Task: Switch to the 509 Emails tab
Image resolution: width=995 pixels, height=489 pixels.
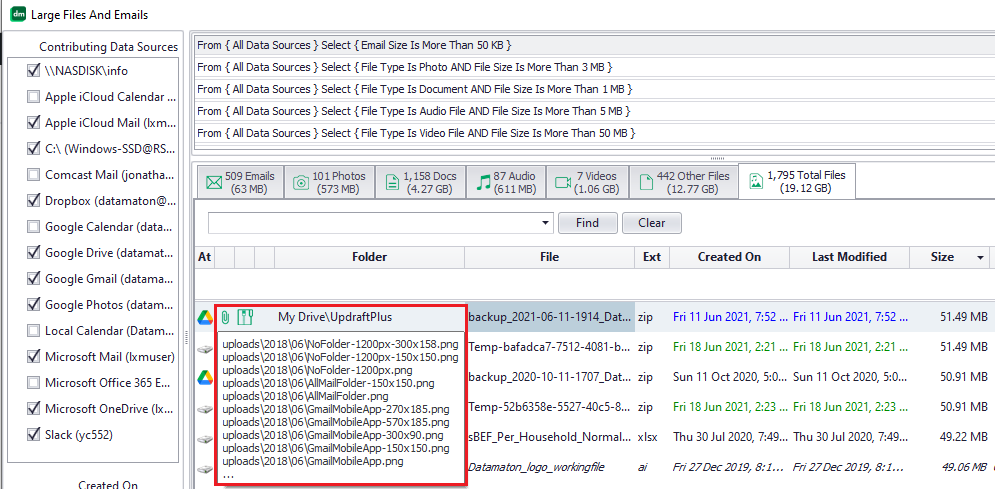Action: click(240, 183)
